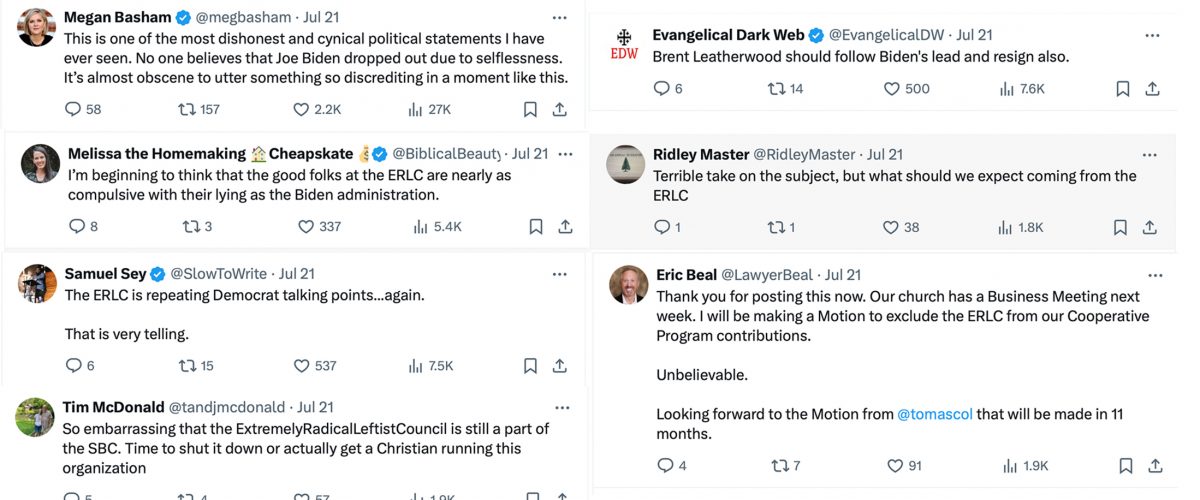Viewport: 1200px width, 500px height.
Task: Click the Evangelical Dark Web EDW avatar
Action: point(624,45)
